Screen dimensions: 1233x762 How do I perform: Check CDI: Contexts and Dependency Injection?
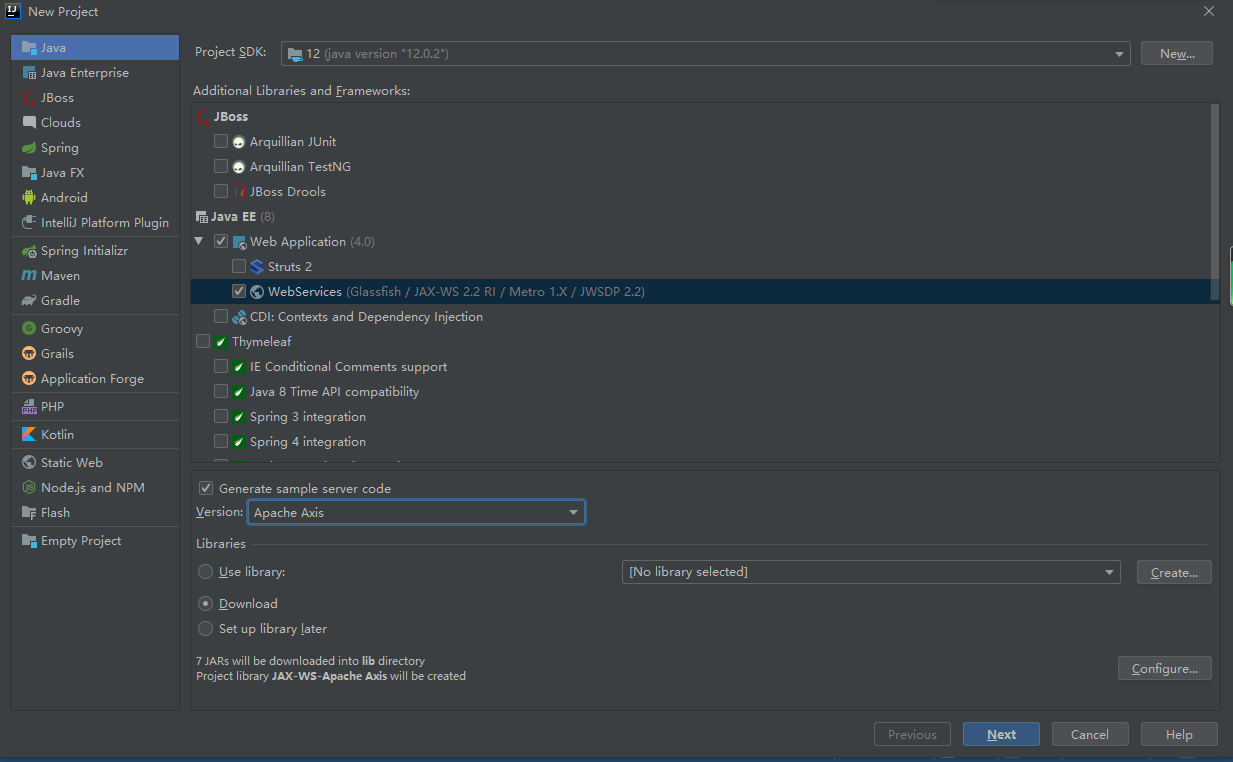click(221, 316)
